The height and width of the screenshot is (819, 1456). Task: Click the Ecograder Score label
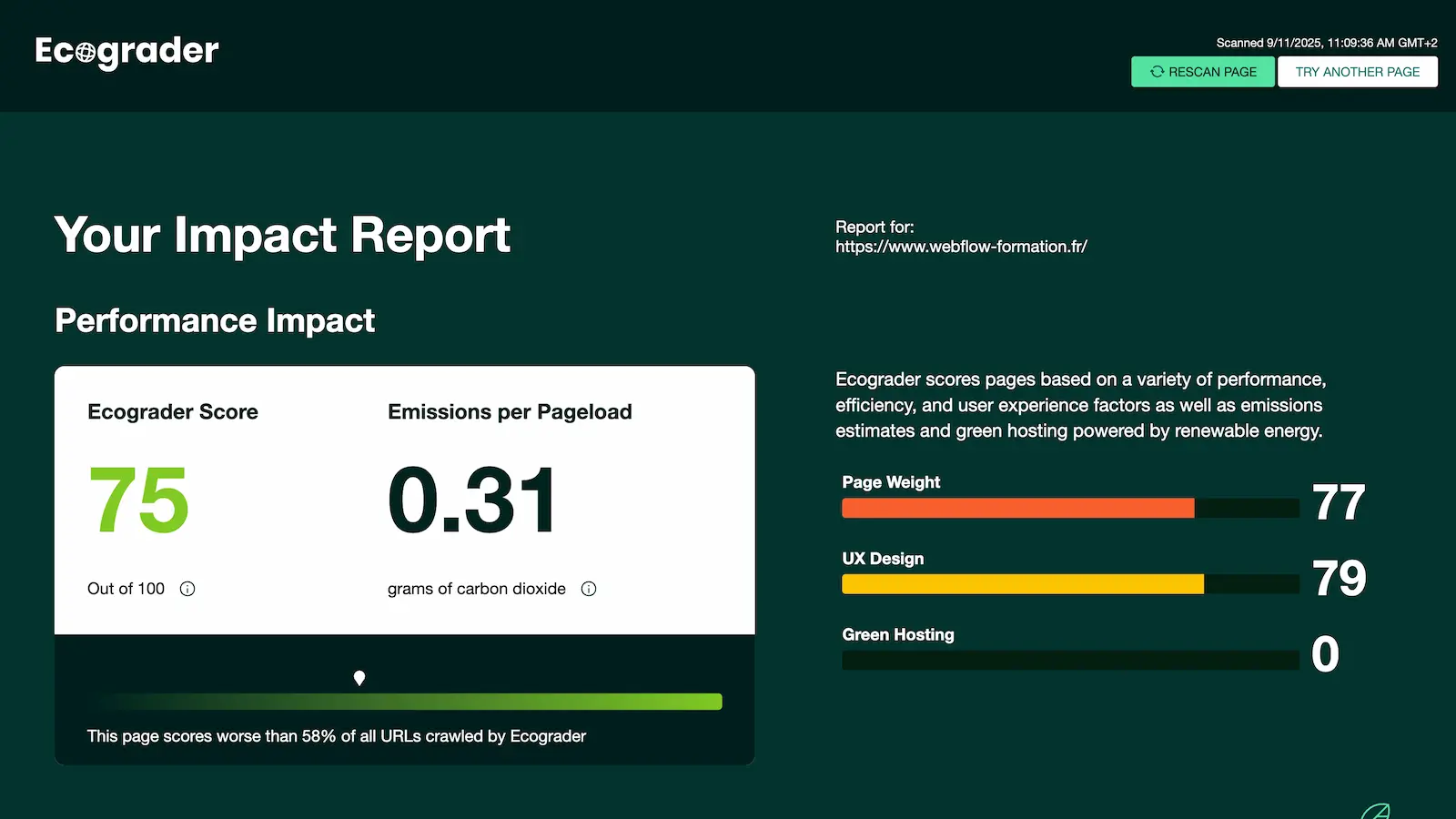pos(173,412)
